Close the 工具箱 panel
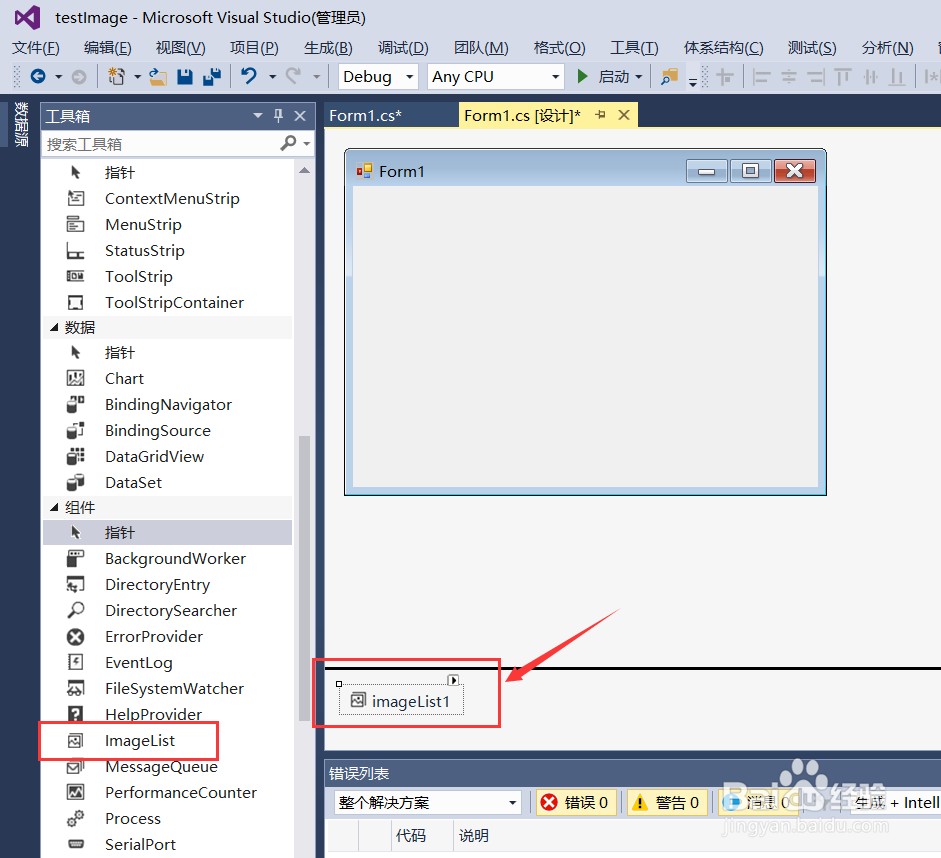 (x=300, y=116)
